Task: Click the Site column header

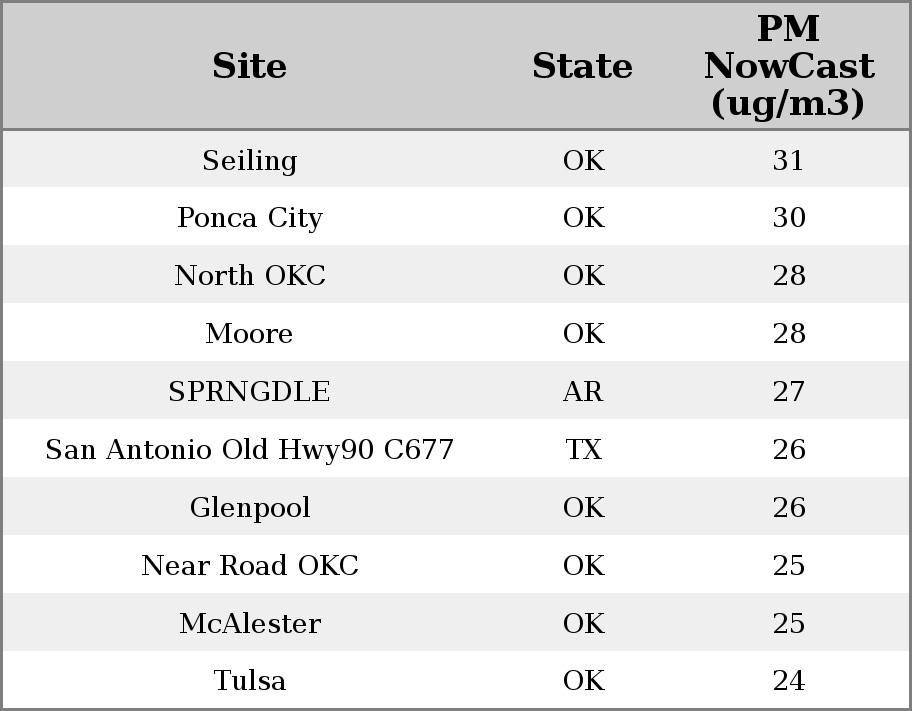Action: [x=249, y=66]
